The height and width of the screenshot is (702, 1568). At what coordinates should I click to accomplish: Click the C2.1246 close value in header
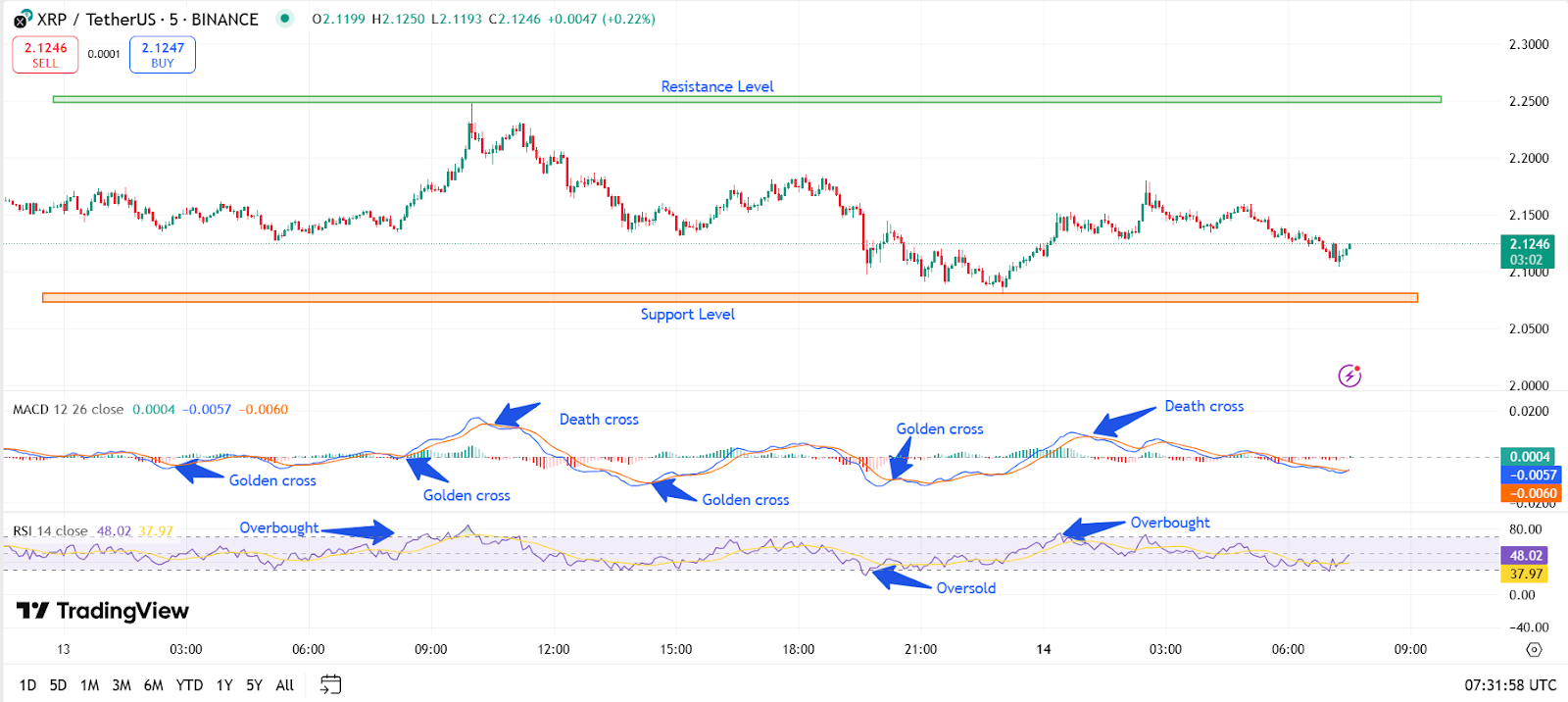pos(514,19)
